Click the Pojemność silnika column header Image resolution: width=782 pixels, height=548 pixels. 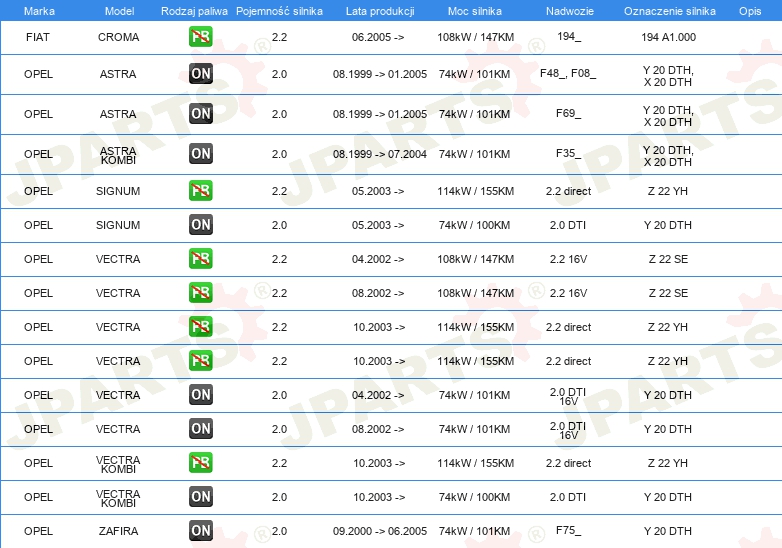click(x=279, y=11)
